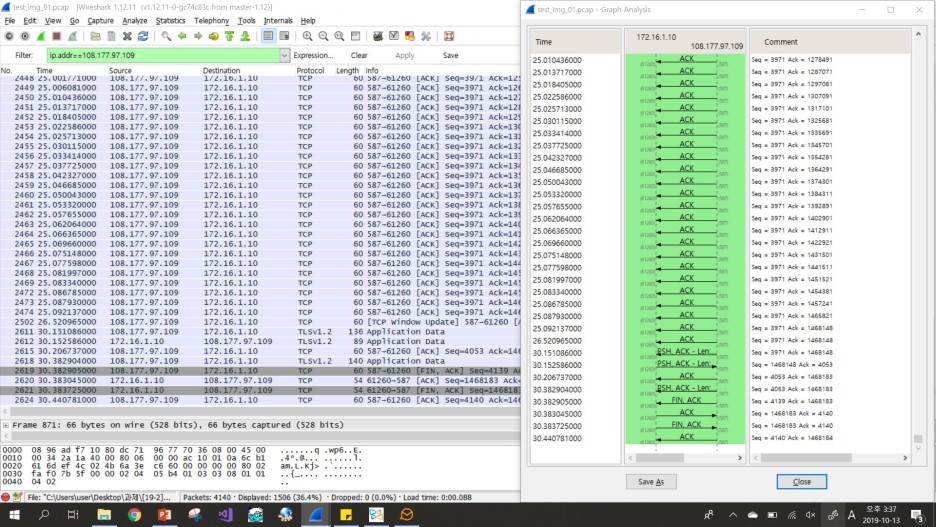Select packet 2619 FIN, ACK row
The image size is (936, 527).
[260, 371]
